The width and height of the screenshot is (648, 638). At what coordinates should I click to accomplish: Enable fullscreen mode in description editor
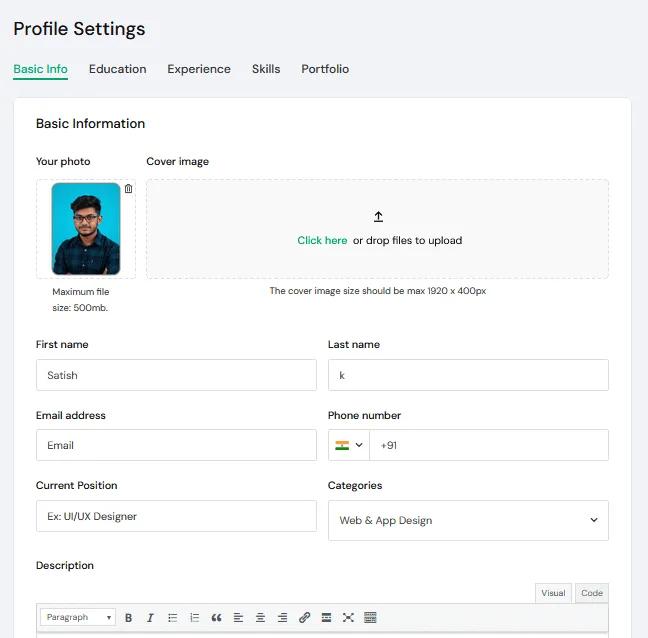[x=348, y=618]
